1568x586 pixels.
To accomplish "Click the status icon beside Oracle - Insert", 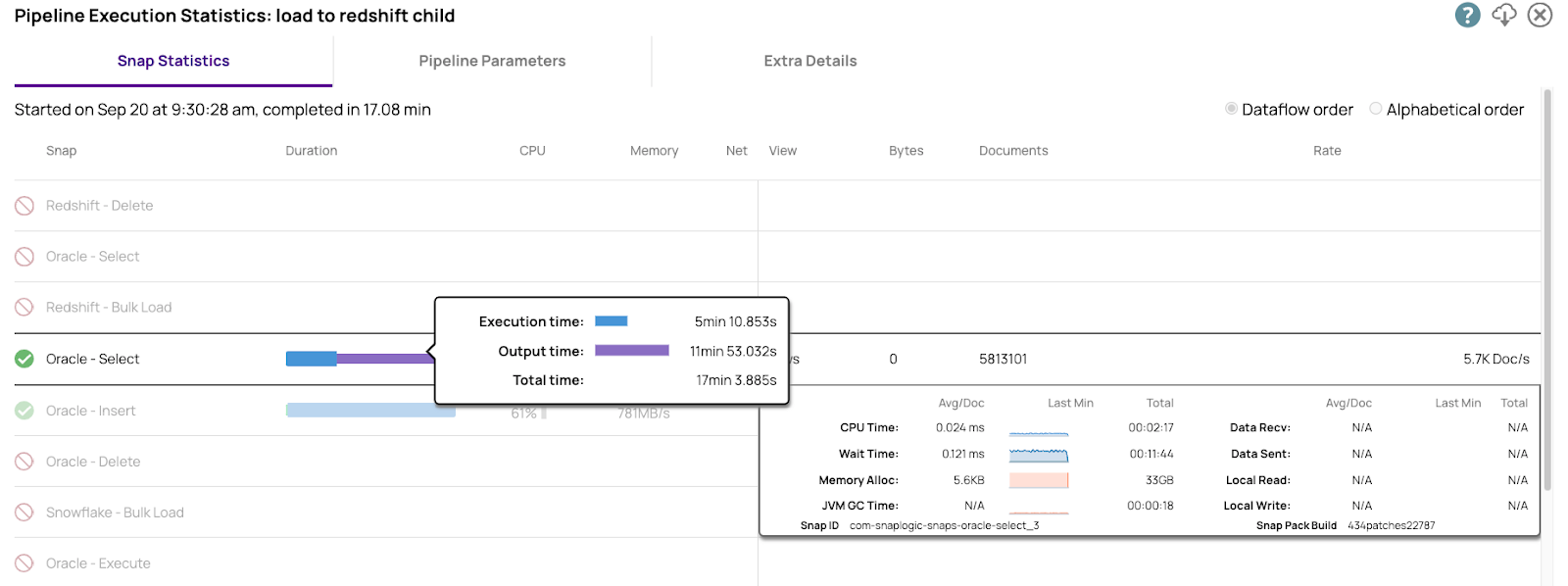I will pos(24,411).
